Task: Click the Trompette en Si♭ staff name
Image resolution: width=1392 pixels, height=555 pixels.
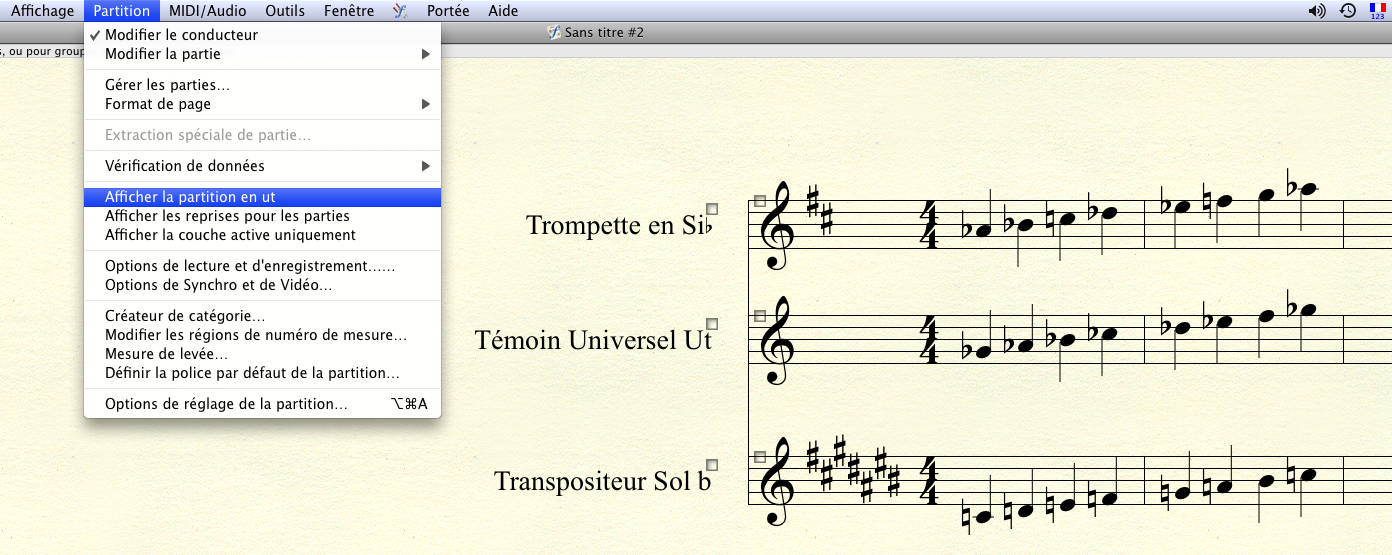Action: coord(619,225)
